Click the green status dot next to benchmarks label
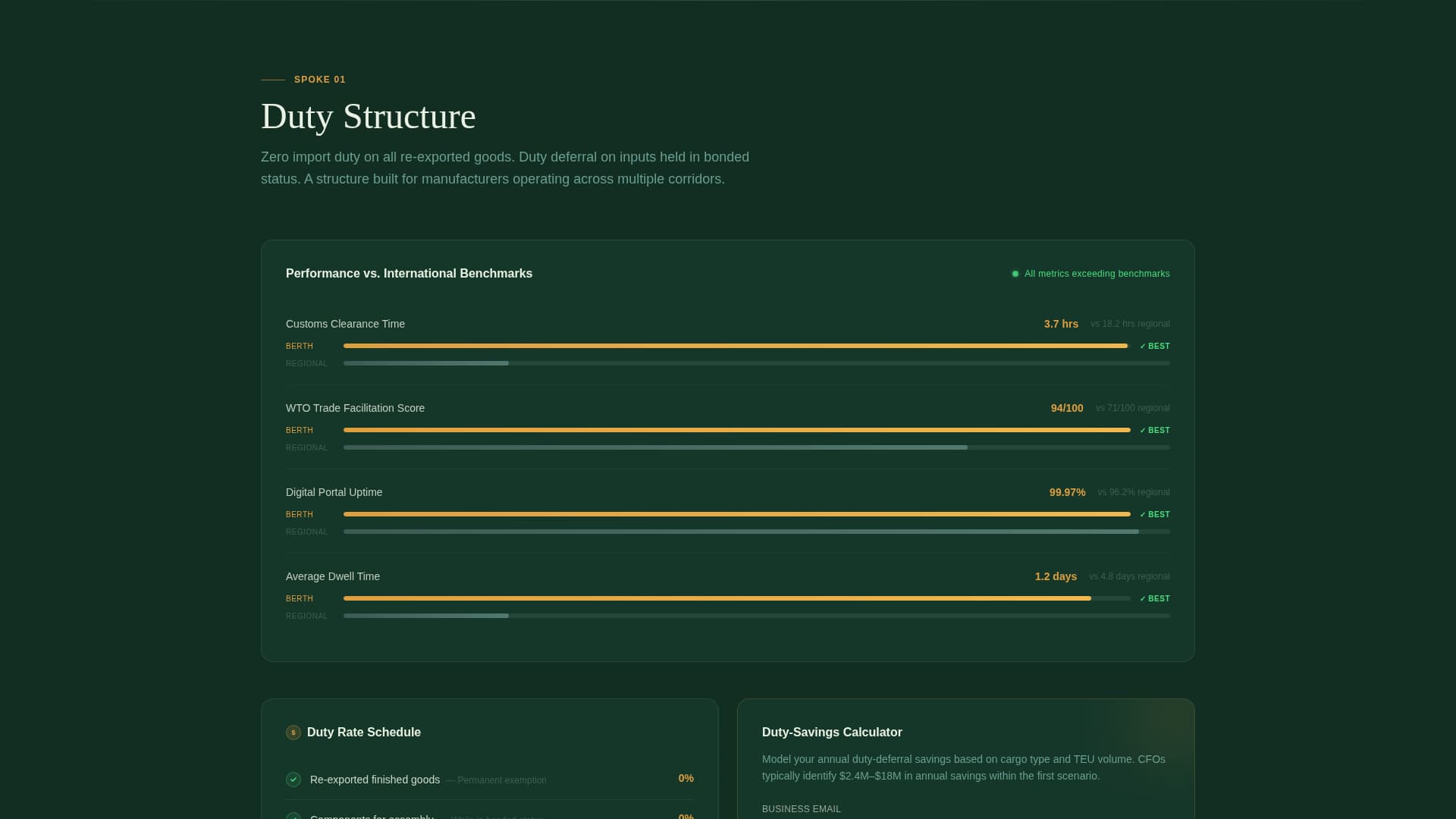 [x=1015, y=274]
